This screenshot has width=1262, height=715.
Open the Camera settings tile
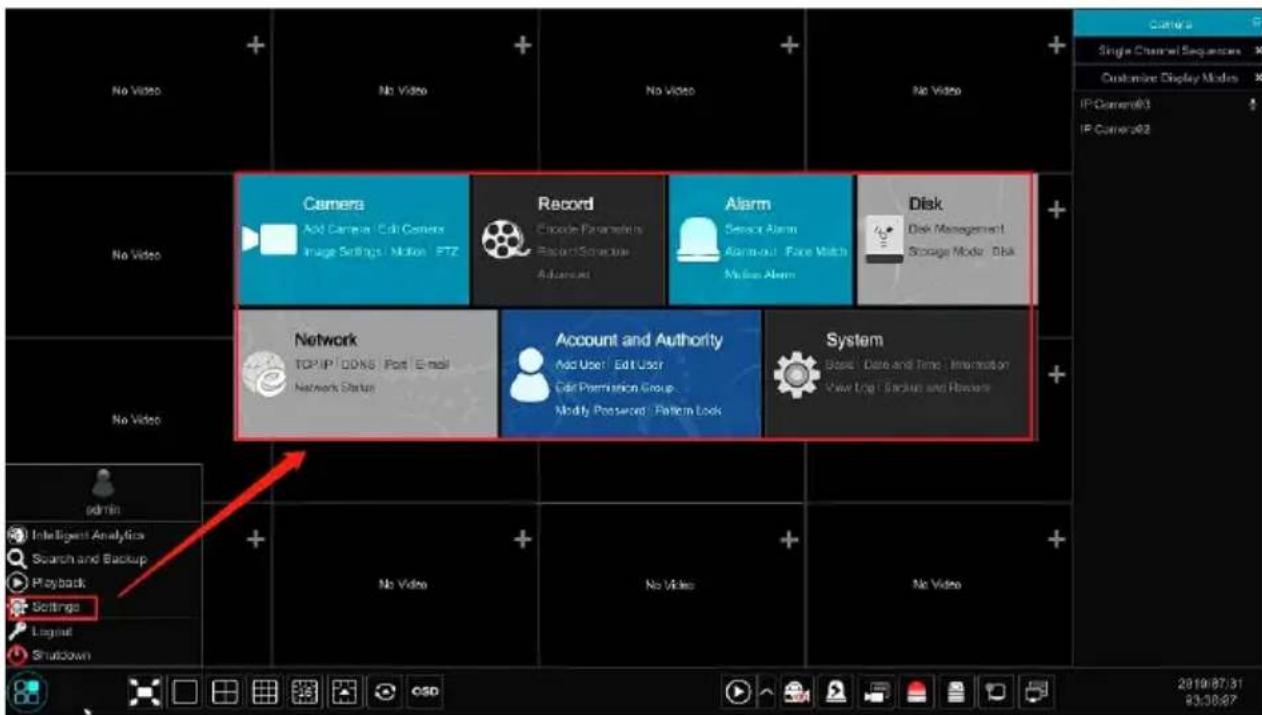[x=352, y=240]
